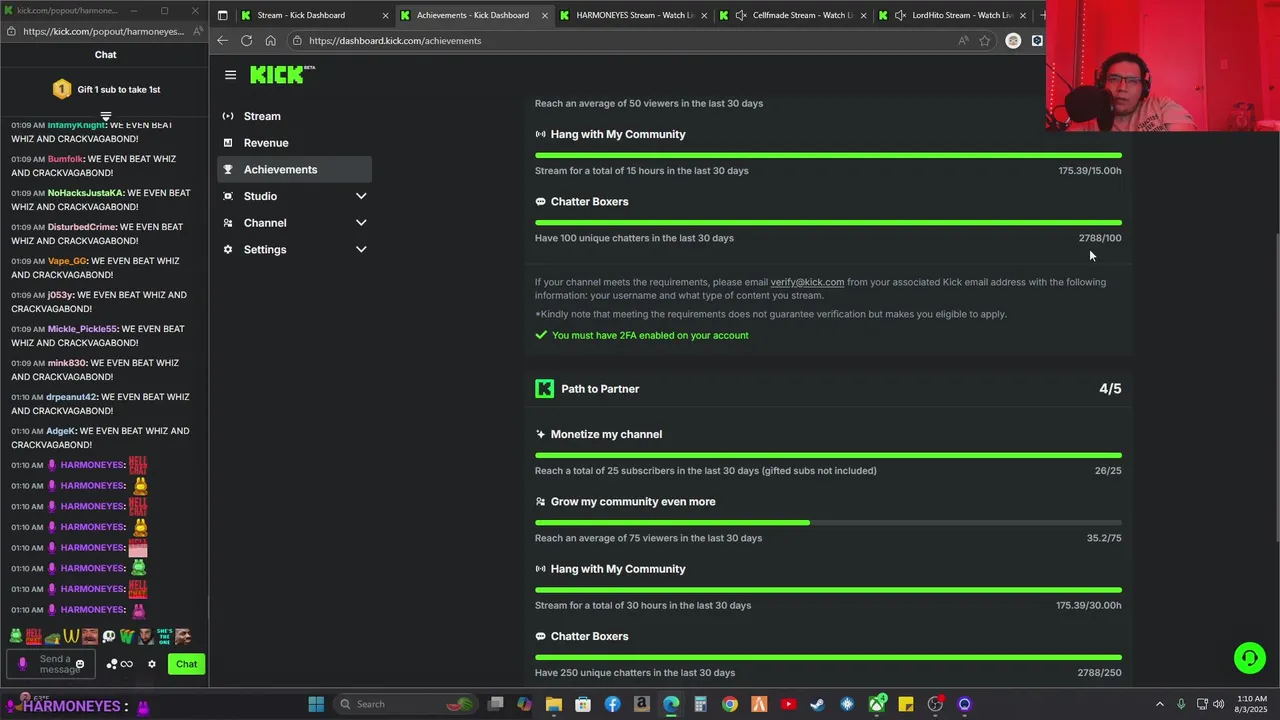This screenshot has height=720, width=1280.
Task: Click the Path to Partner heading
Action: coord(600,389)
